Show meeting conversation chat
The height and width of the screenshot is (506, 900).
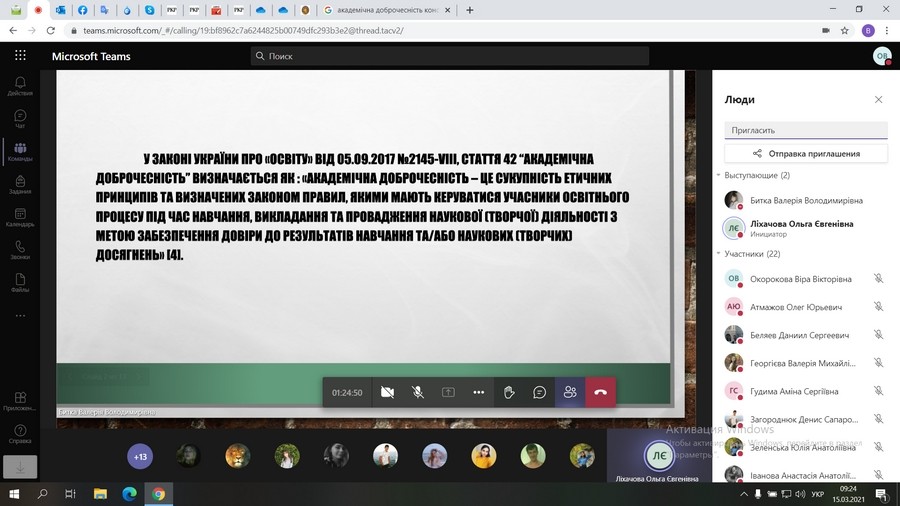[540, 392]
